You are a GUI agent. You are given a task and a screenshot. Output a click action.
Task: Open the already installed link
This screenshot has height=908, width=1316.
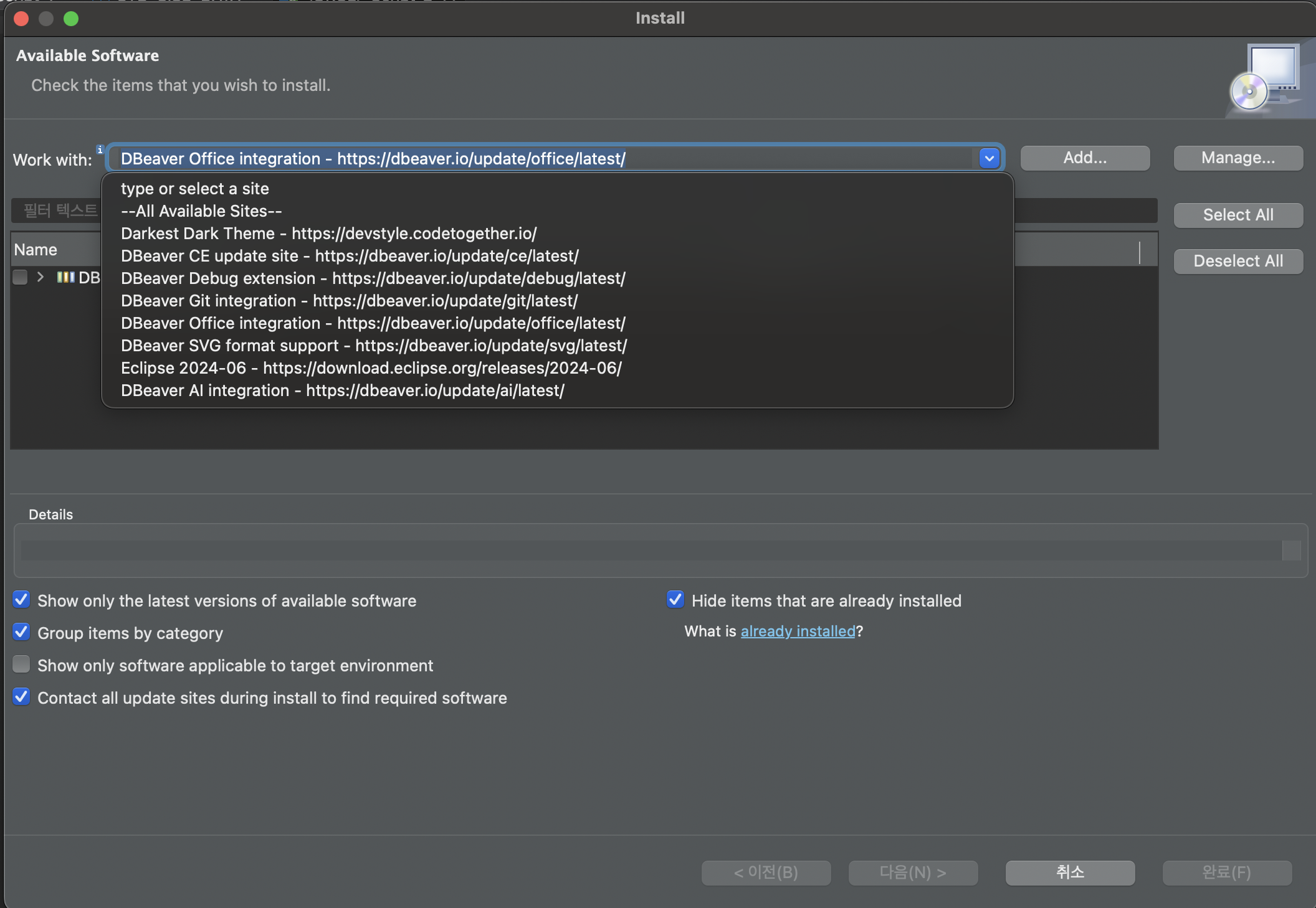pyautogui.click(x=797, y=631)
